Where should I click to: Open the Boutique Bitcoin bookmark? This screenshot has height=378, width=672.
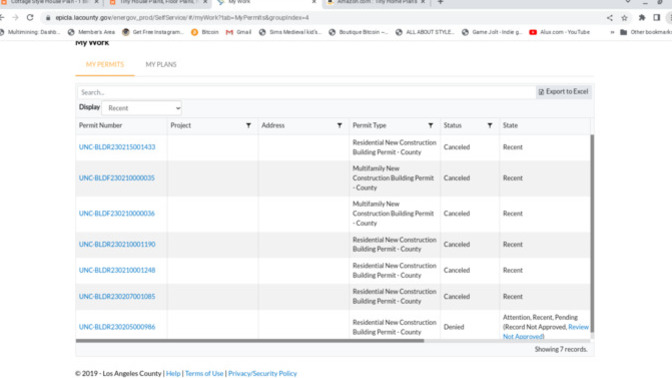pyautogui.click(x=359, y=32)
